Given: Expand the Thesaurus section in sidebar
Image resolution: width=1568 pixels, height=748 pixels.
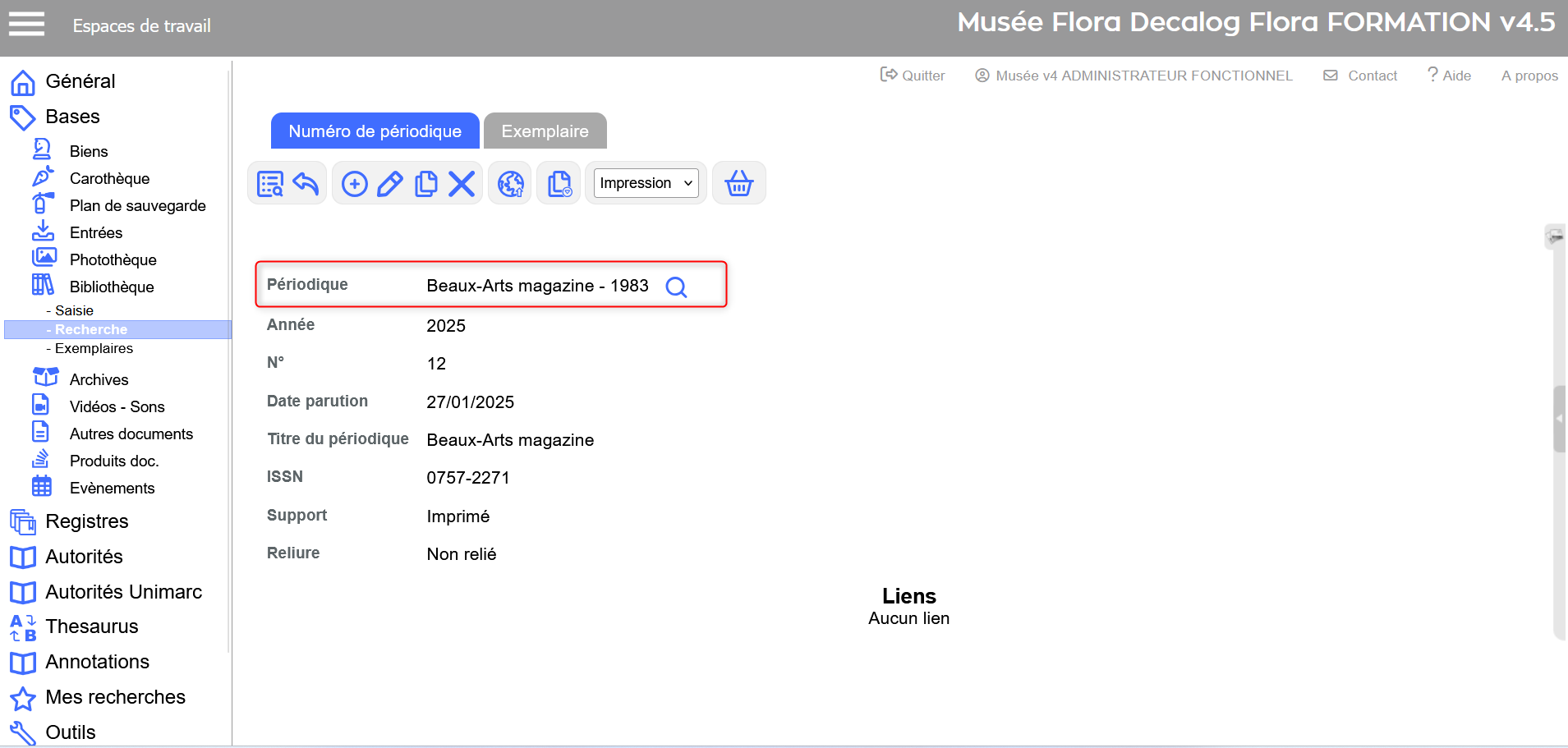Looking at the screenshot, I should point(91,626).
